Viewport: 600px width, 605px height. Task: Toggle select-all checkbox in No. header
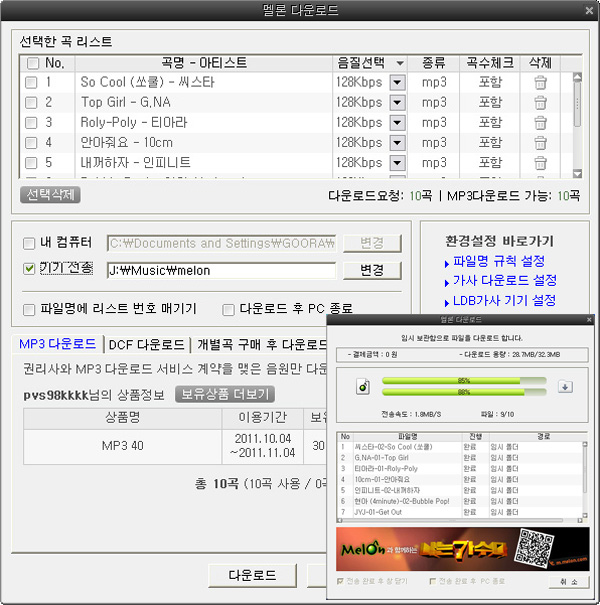pyautogui.click(x=33, y=63)
